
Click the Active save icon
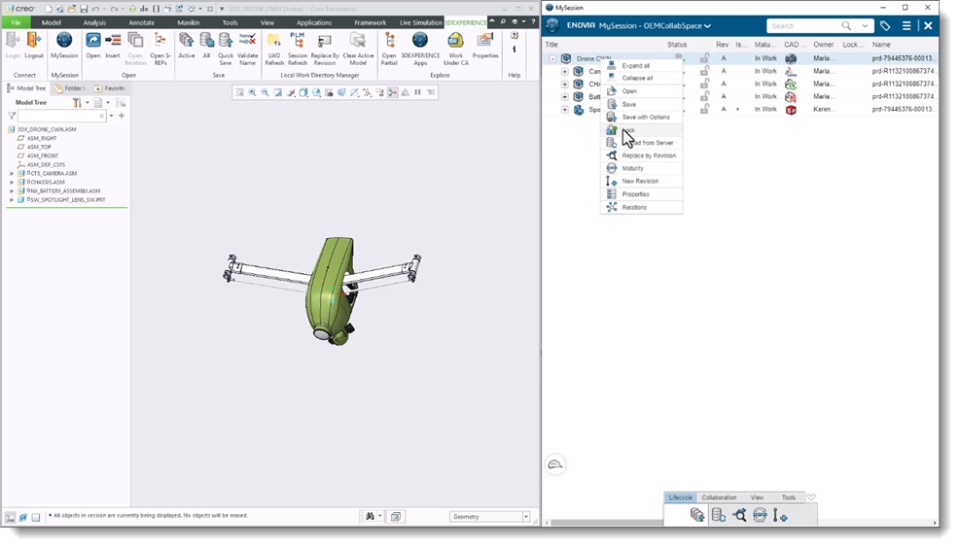pos(187,41)
